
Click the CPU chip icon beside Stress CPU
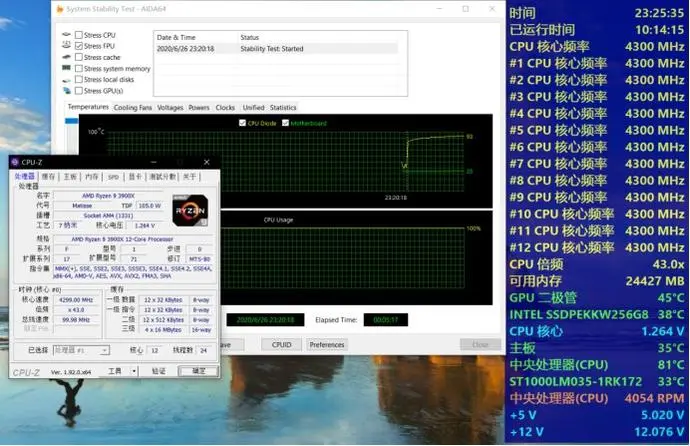[66, 34]
